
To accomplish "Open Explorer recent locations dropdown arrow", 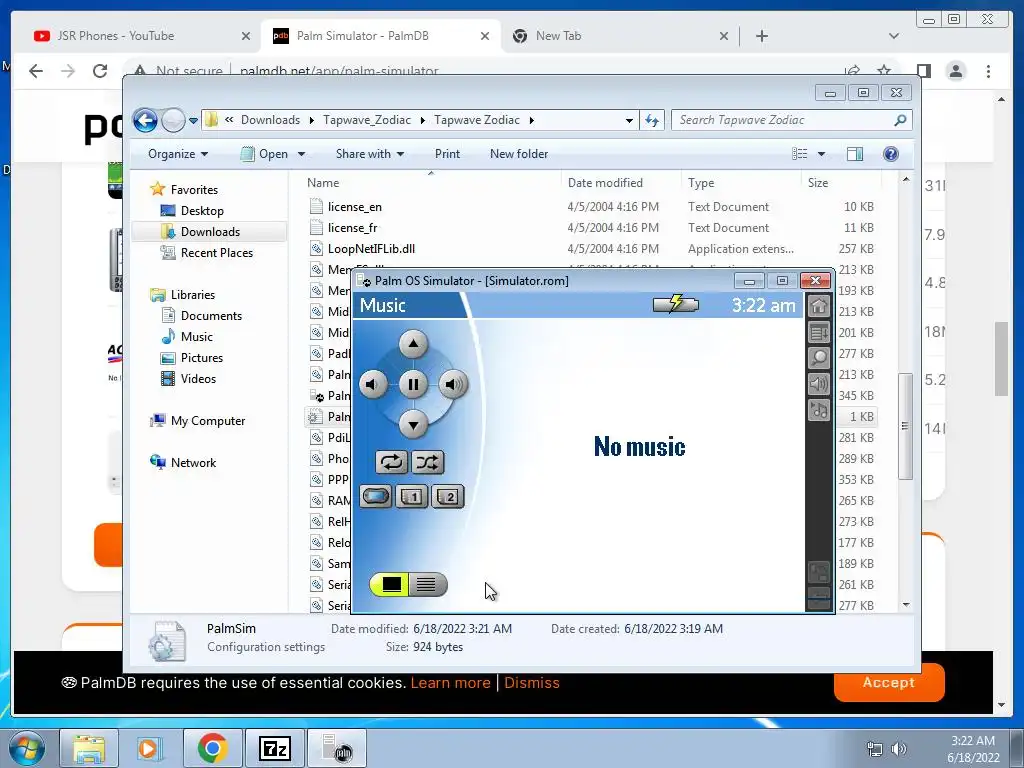I will [x=193, y=121].
